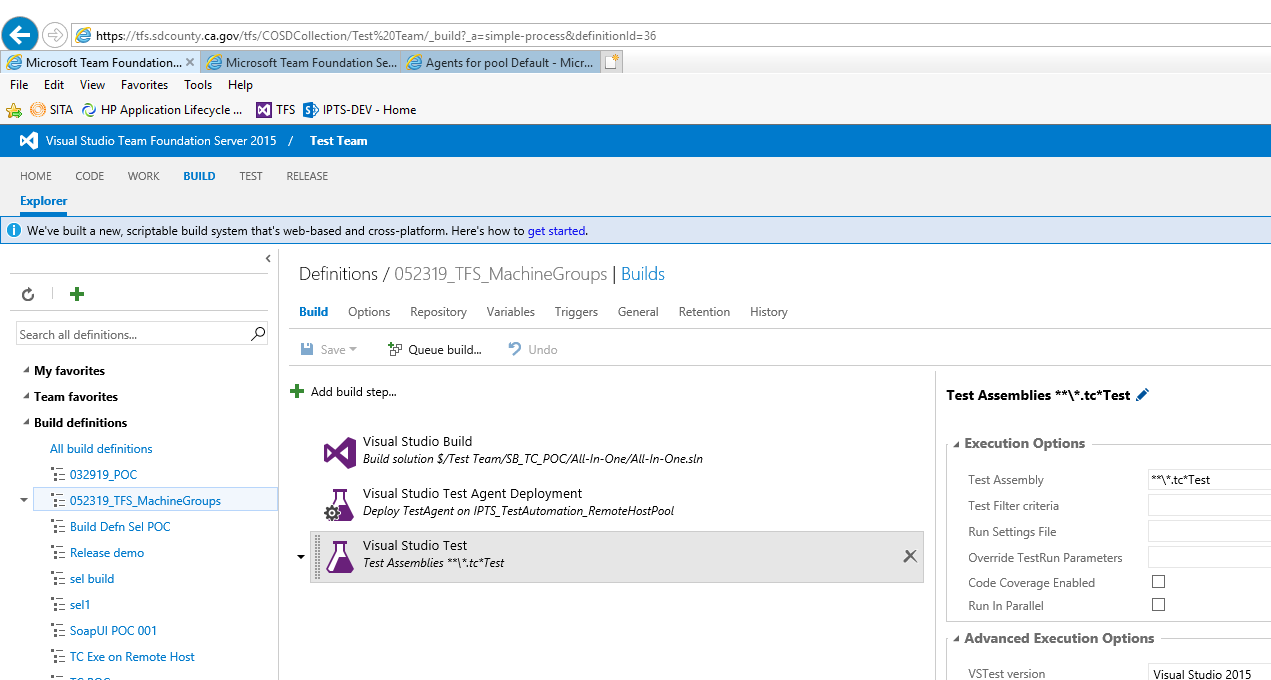The image size is (1271, 680).
Task: Enable the Code Coverage Enabled checkbox
Action: [x=1158, y=582]
